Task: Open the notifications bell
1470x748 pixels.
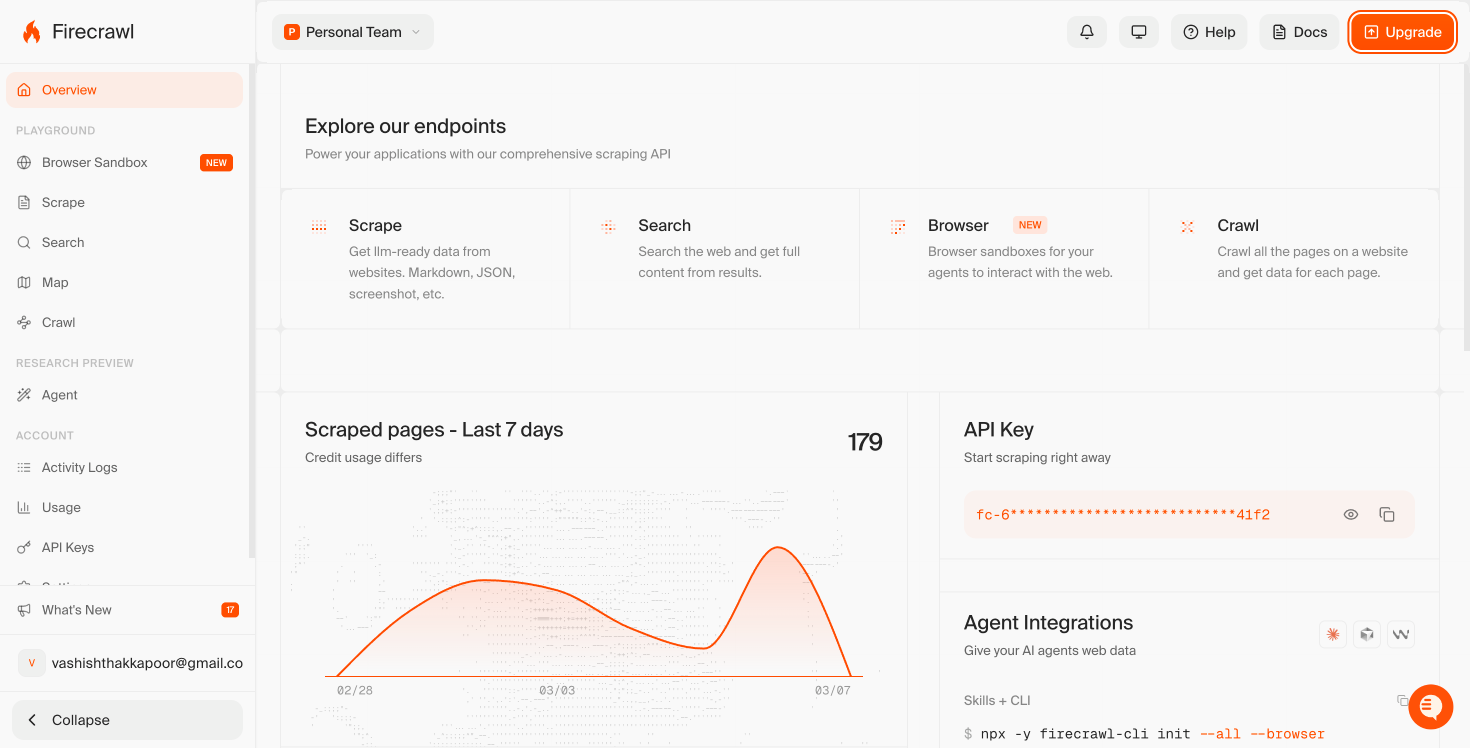Action: tap(1087, 32)
